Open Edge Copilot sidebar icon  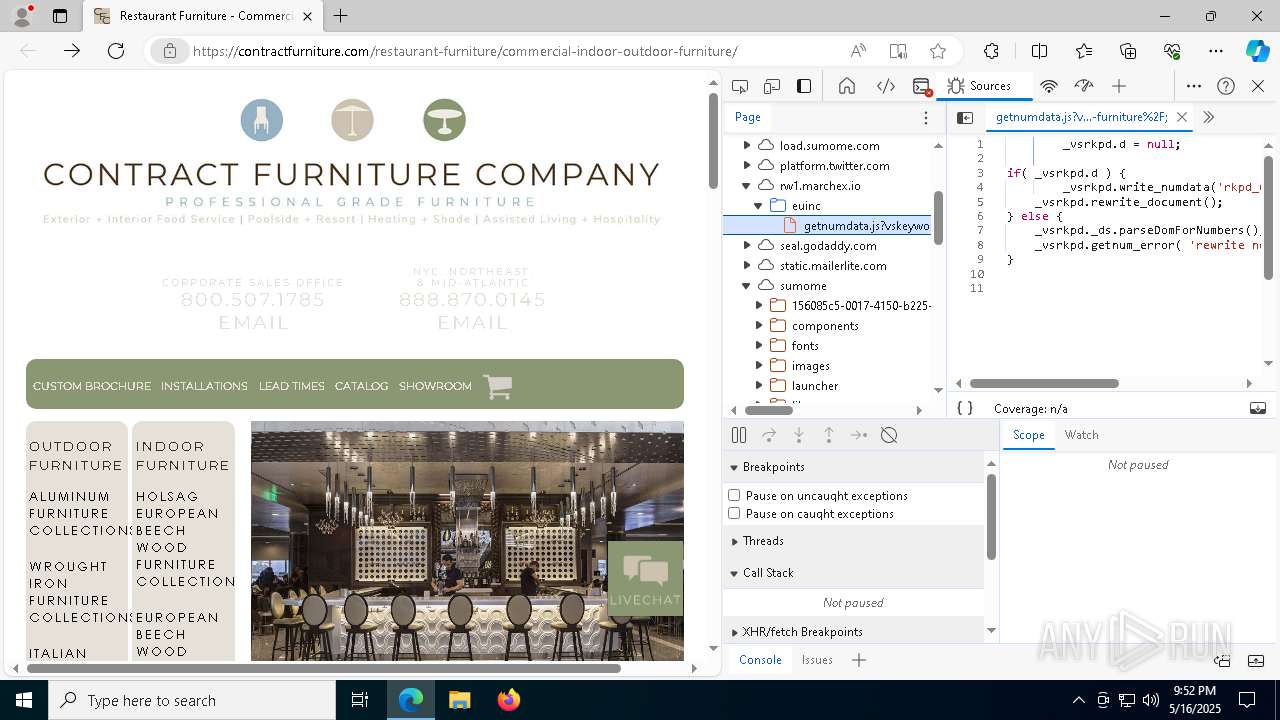1257,51
